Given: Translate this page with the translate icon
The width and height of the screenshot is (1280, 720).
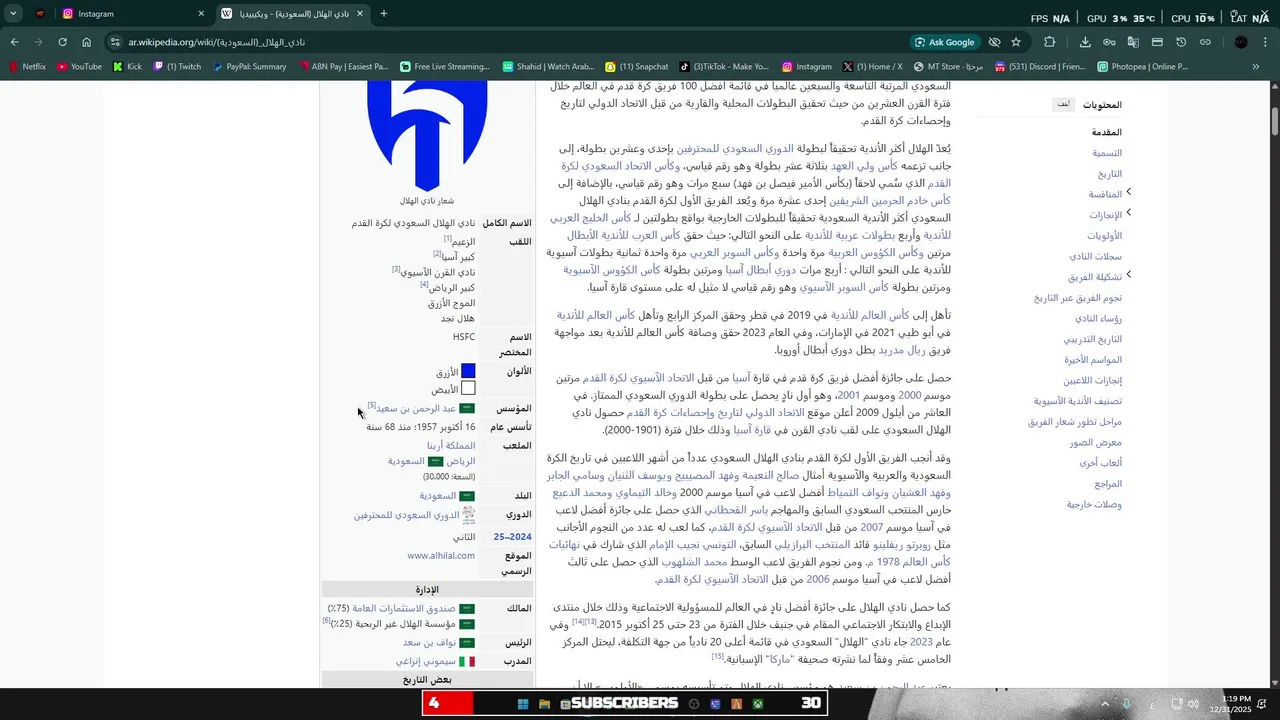Looking at the screenshot, I should click(1133, 42).
